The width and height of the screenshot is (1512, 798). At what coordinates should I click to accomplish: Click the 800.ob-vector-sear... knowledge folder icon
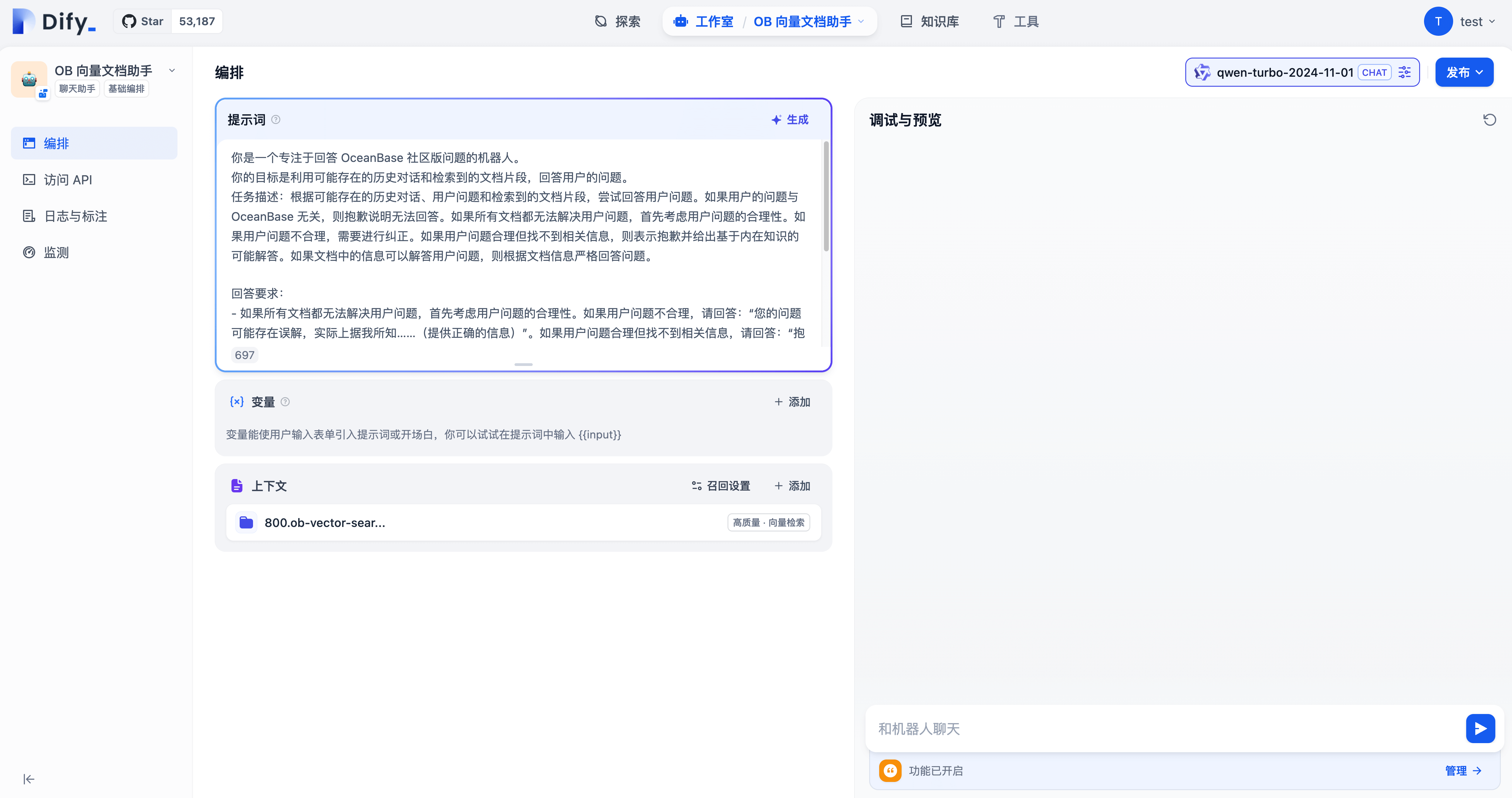(246, 522)
